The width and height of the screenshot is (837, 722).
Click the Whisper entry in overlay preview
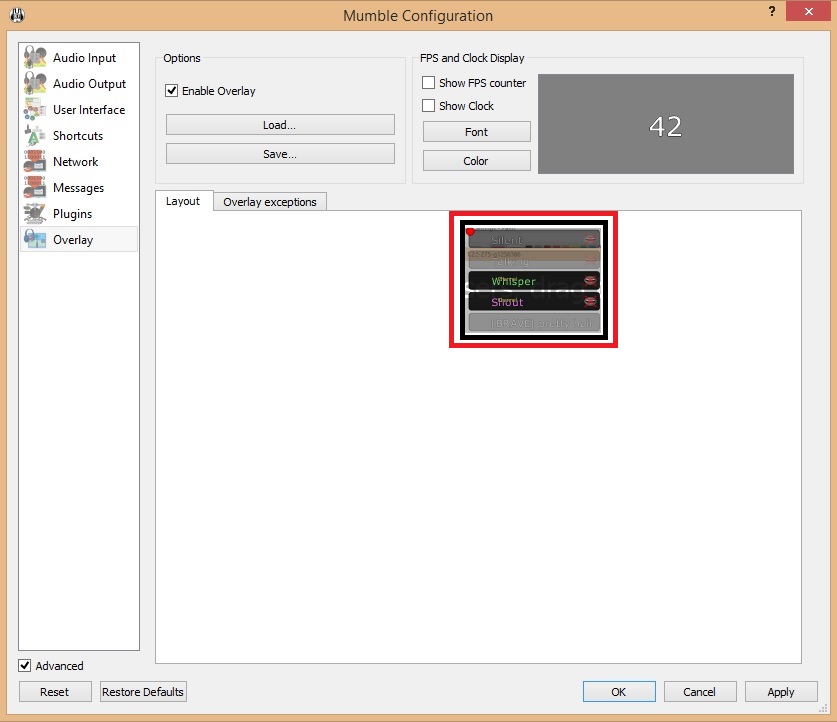534,281
